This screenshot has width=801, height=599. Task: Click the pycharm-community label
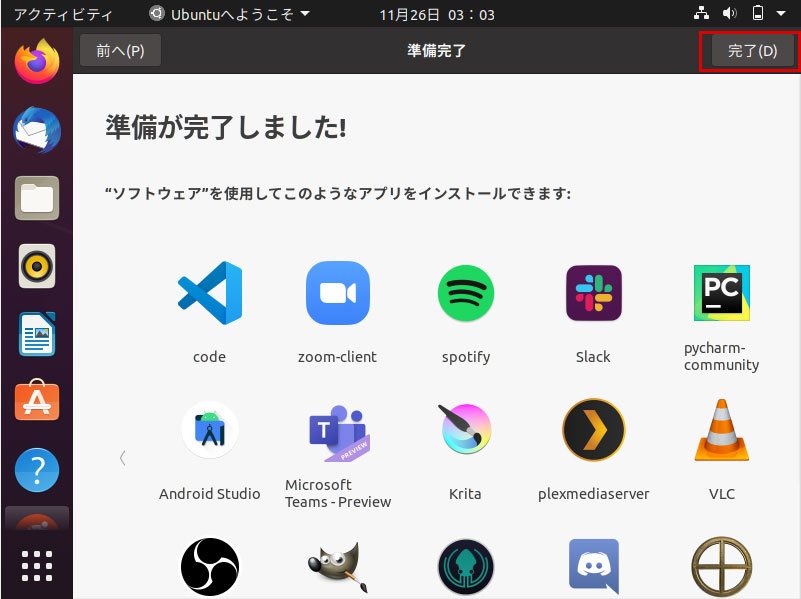[x=721, y=356]
